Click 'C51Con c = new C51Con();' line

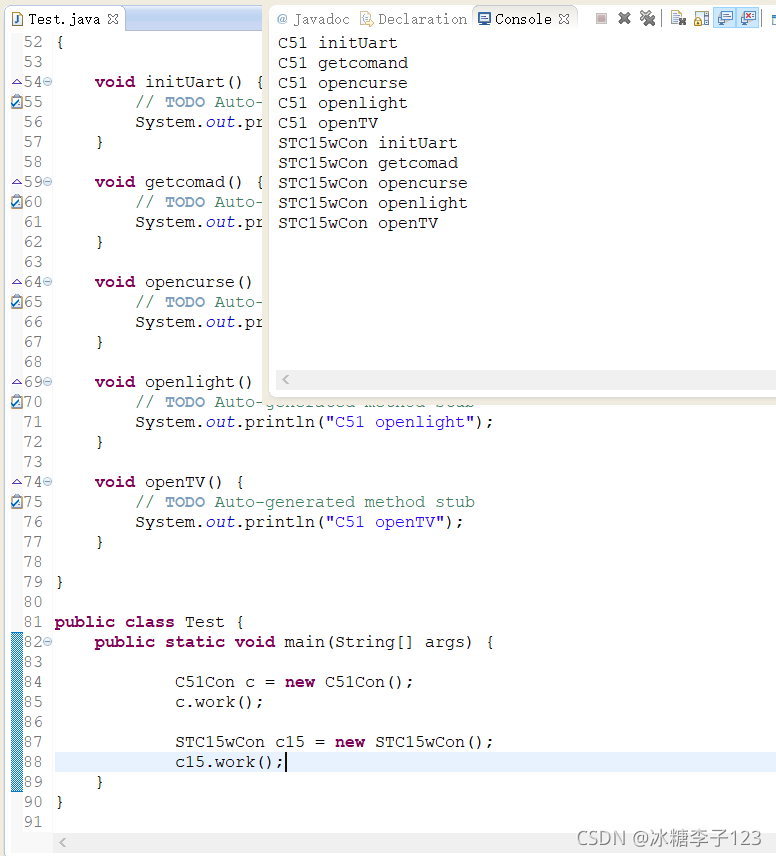[x=294, y=682]
